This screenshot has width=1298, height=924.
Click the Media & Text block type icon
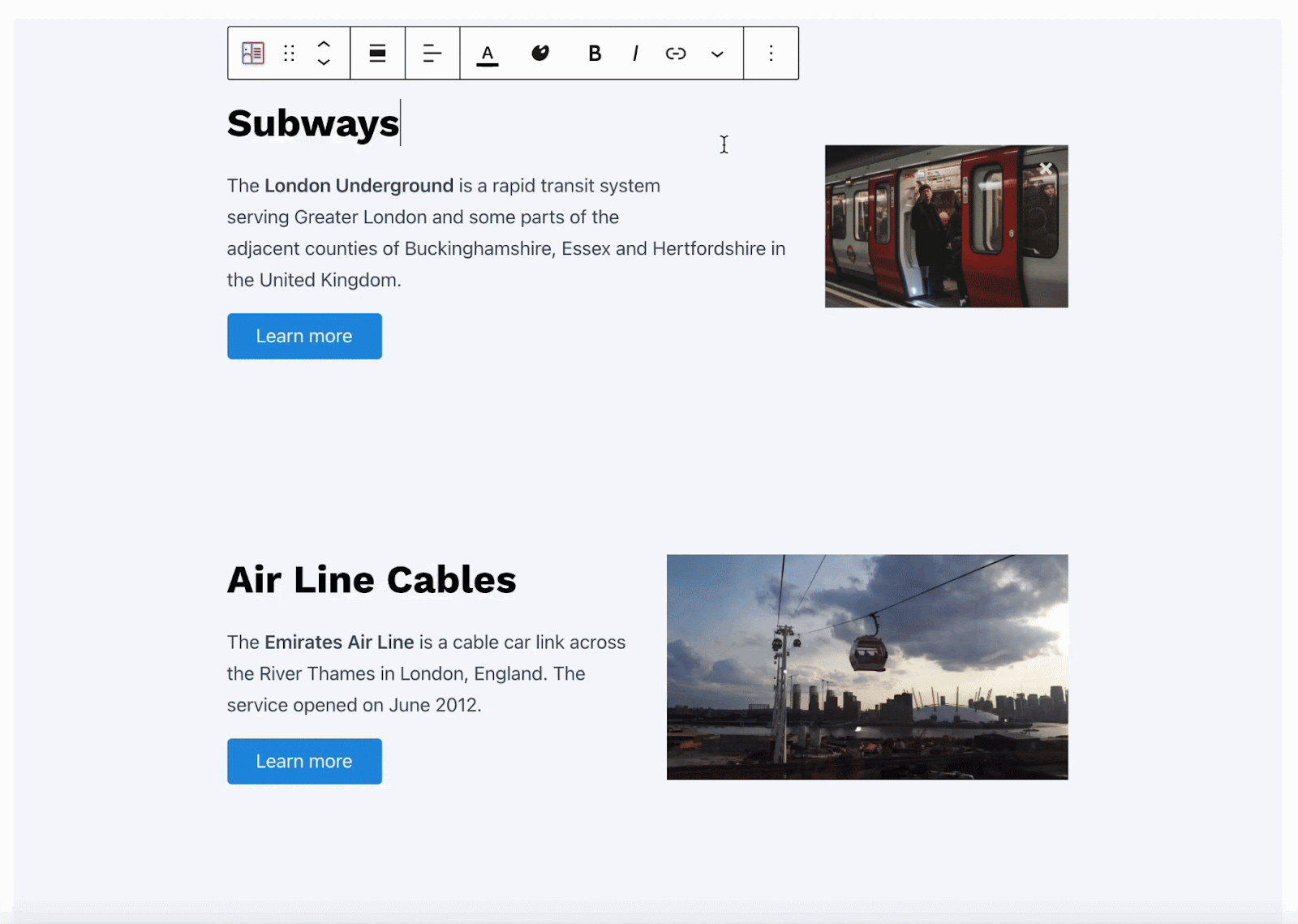tap(253, 54)
